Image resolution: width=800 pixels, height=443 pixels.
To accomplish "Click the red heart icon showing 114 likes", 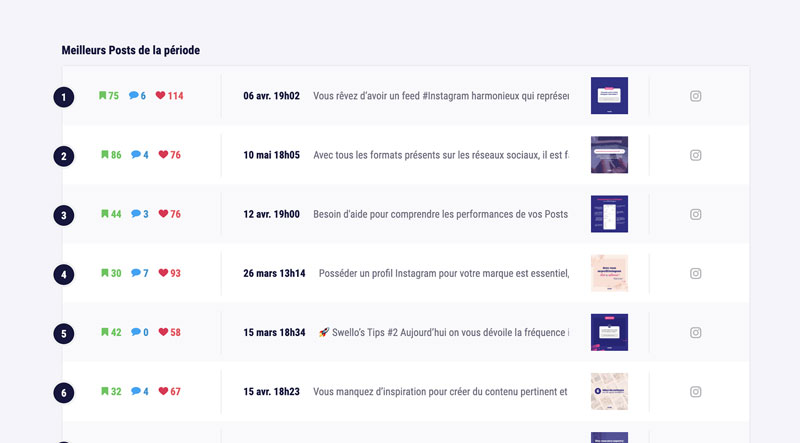I will [160, 96].
